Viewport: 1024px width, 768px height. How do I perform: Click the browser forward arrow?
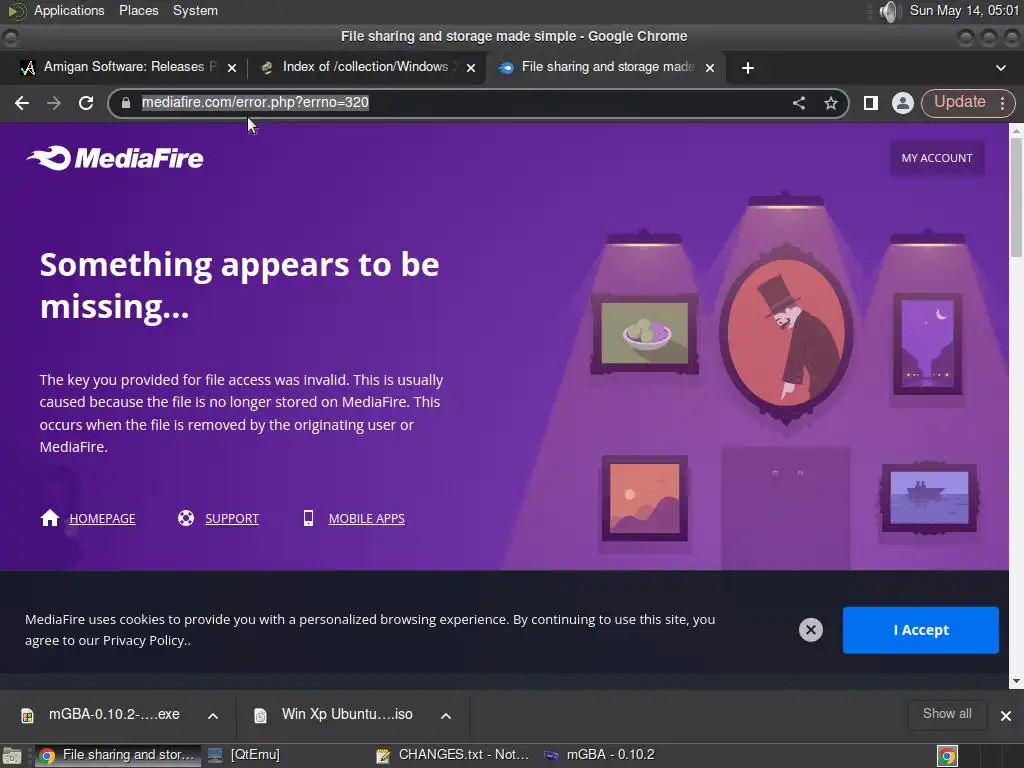click(54, 103)
